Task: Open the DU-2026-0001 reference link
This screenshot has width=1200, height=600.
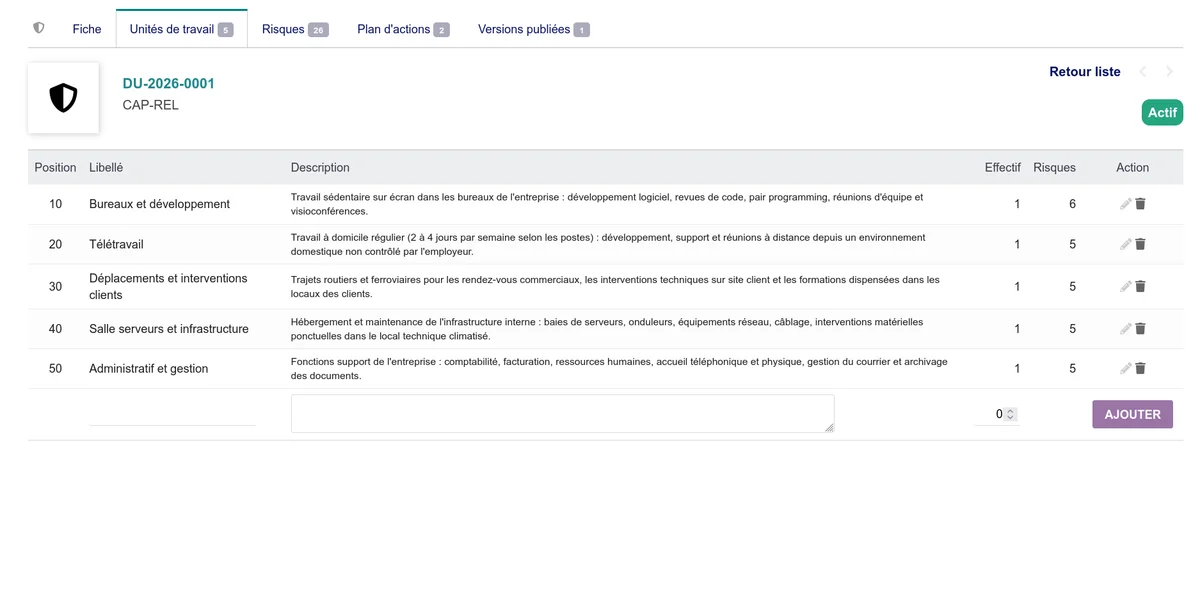Action: tap(169, 84)
